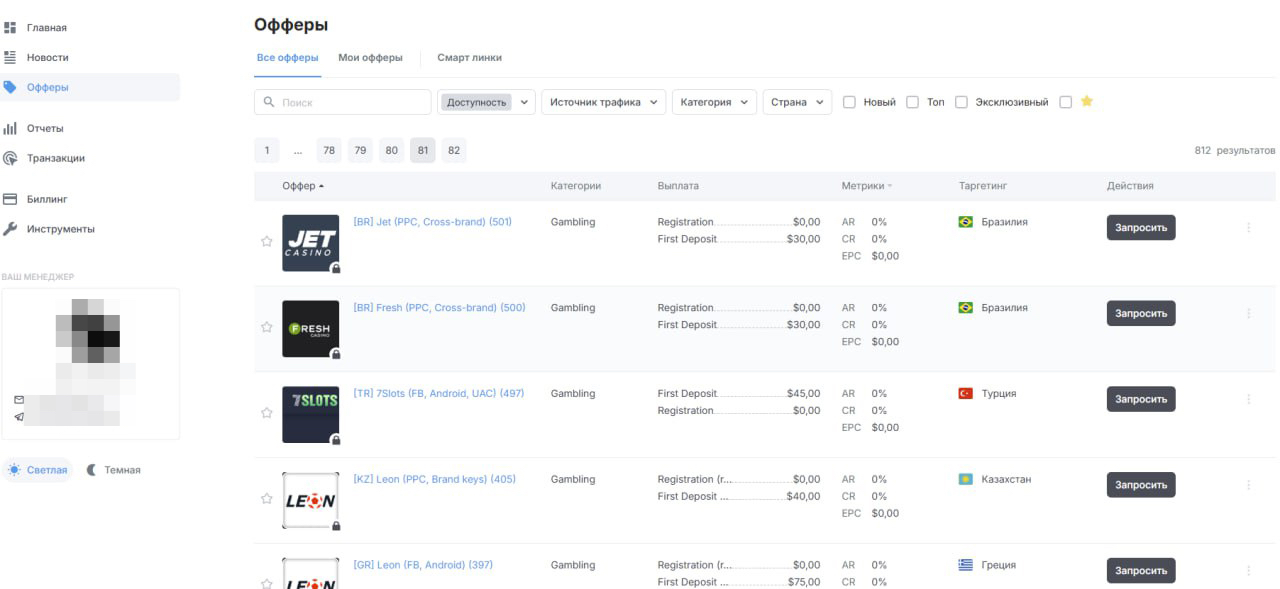The height and width of the screenshot is (589, 1280).
Task: Click Запросить button for Jet offer
Action: tap(1140, 228)
